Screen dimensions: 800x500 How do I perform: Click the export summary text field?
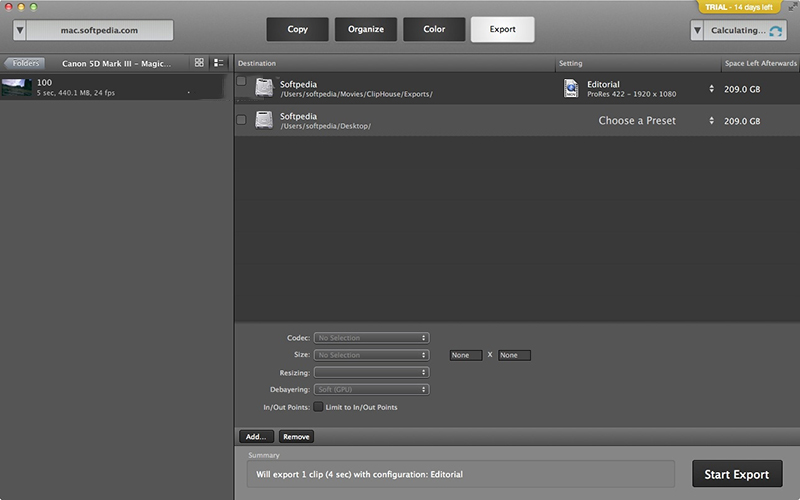pyautogui.click(x=461, y=474)
